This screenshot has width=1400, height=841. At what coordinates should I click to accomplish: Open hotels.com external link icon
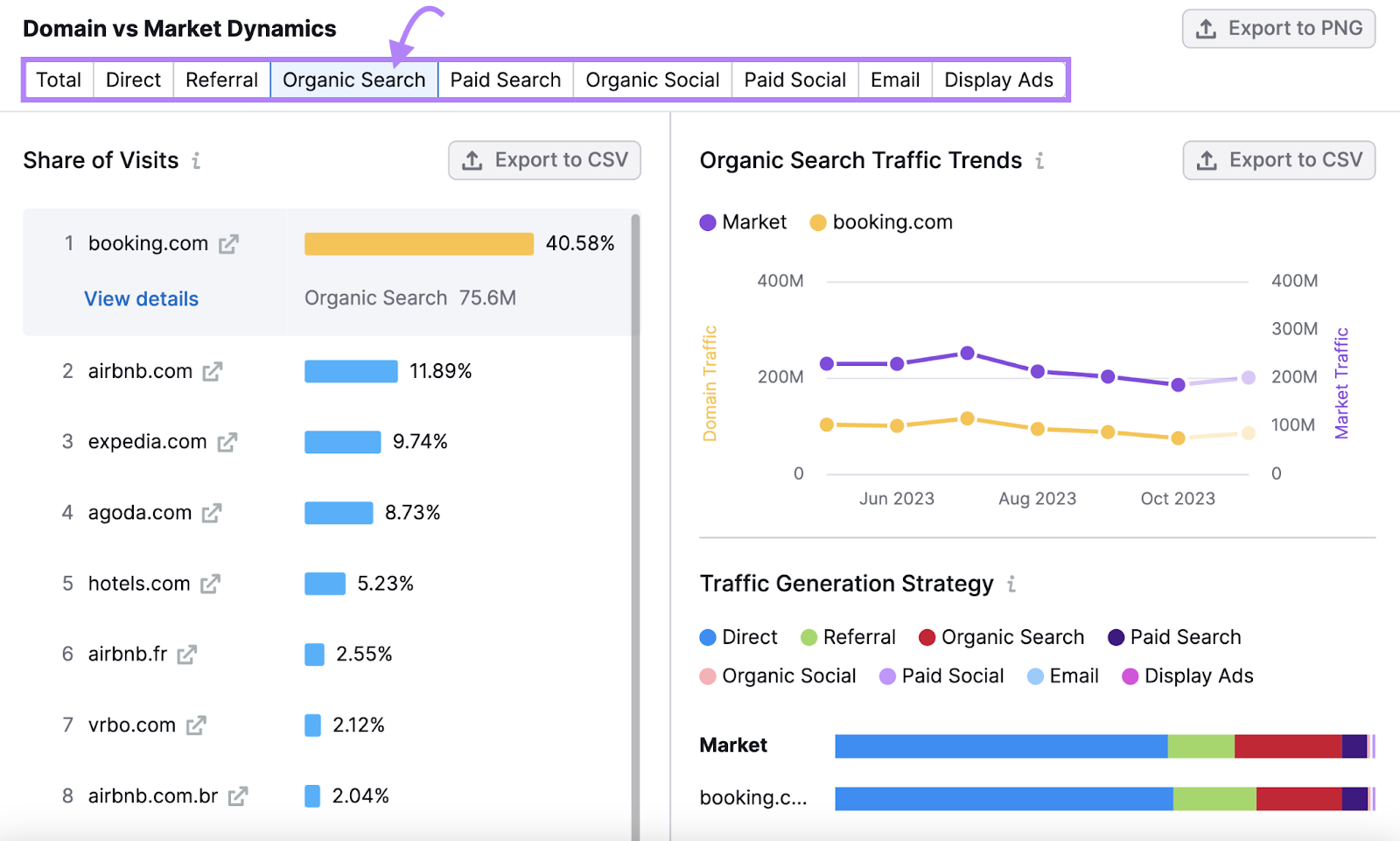(x=210, y=585)
